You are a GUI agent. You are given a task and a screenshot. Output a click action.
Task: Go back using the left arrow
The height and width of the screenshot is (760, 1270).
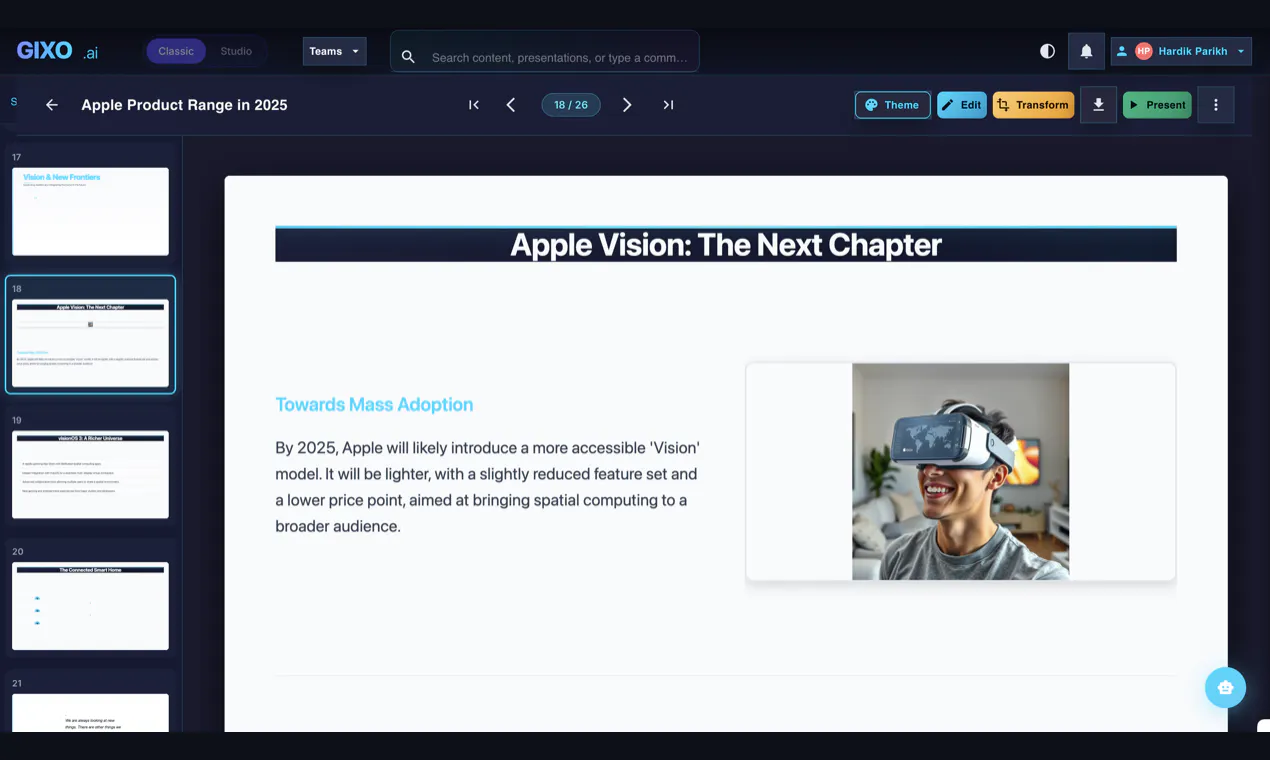[52, 105]
